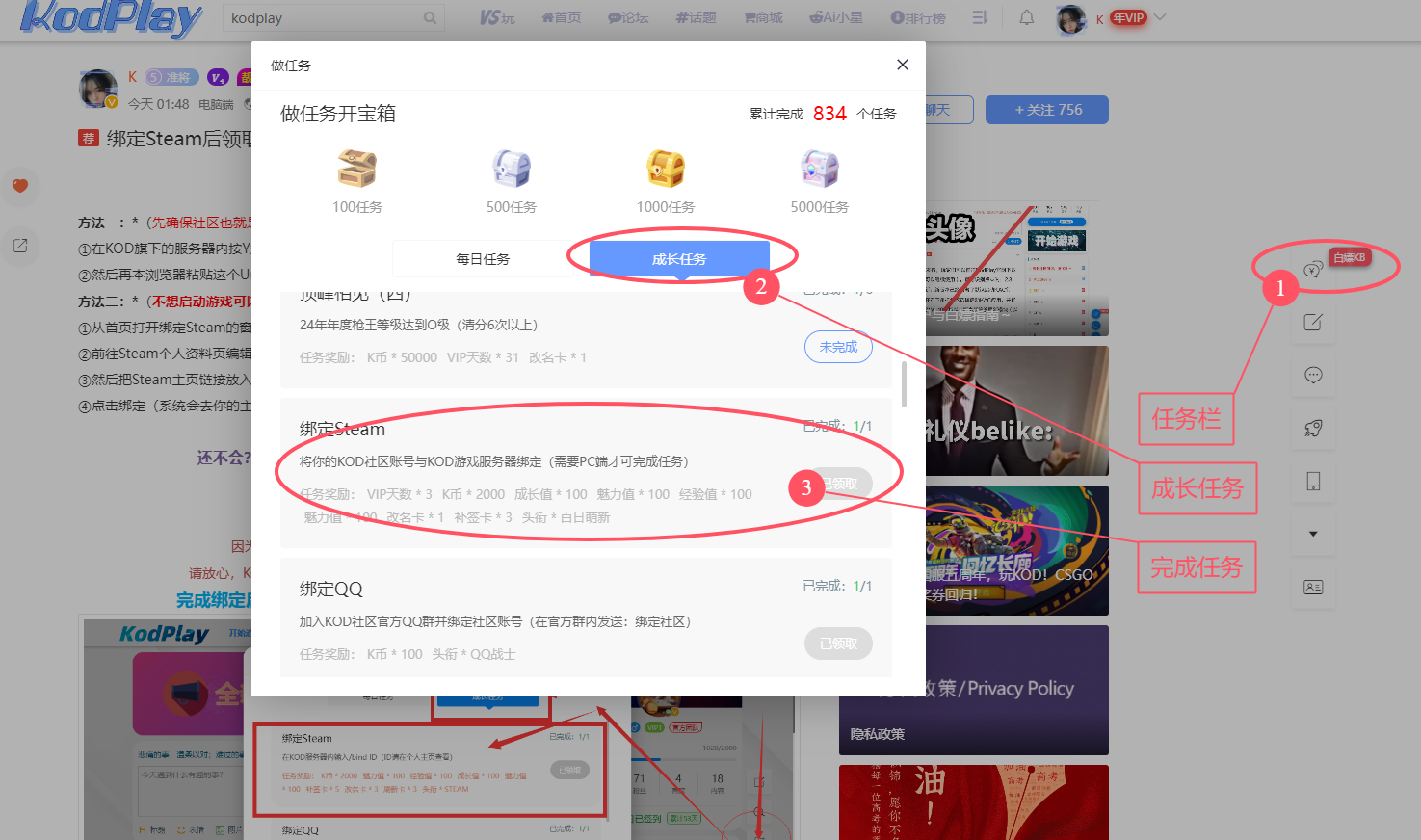Image resolution: width=1421 pixels, height=840 pixels.
Task: Click the 绑定Steam task title
Action: click(x=342, y=429)
